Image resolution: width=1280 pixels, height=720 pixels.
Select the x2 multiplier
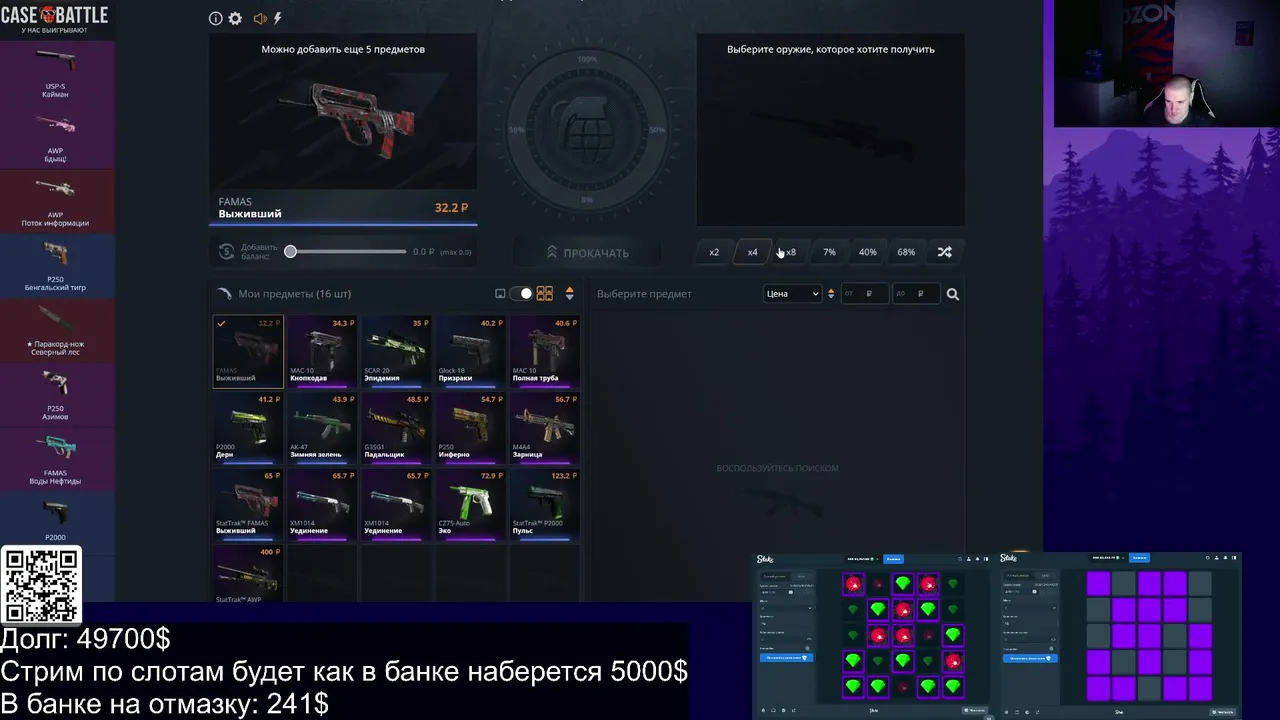tap(714, 252)
